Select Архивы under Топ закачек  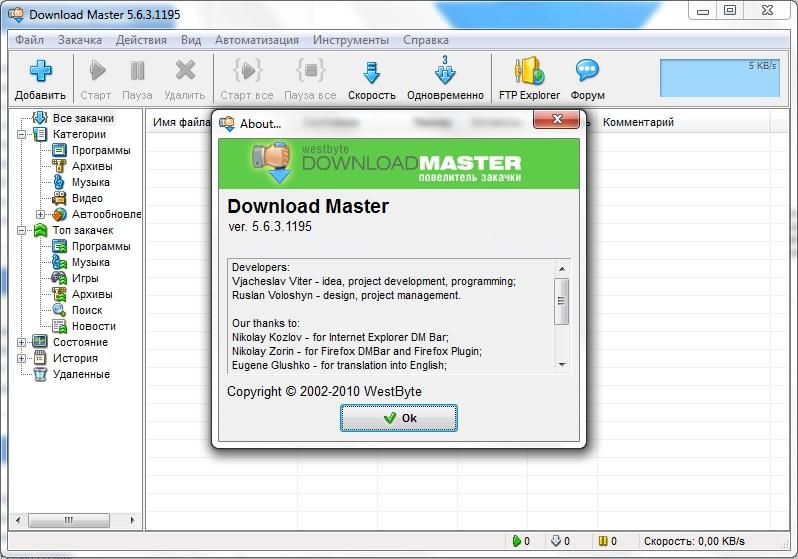click(x=92, y=294)
